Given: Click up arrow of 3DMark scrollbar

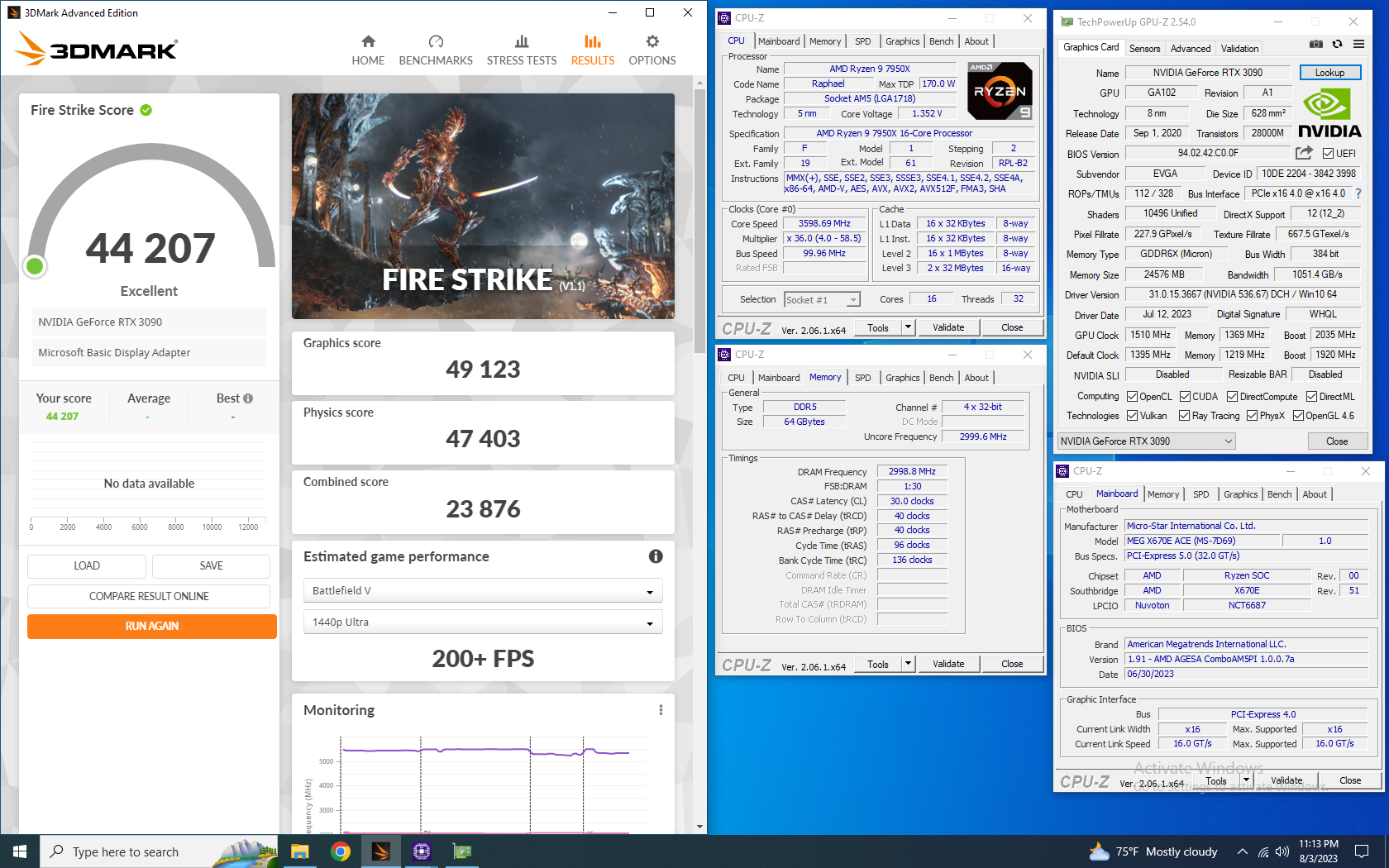Looking at the screenshot, I should (699, 83).
